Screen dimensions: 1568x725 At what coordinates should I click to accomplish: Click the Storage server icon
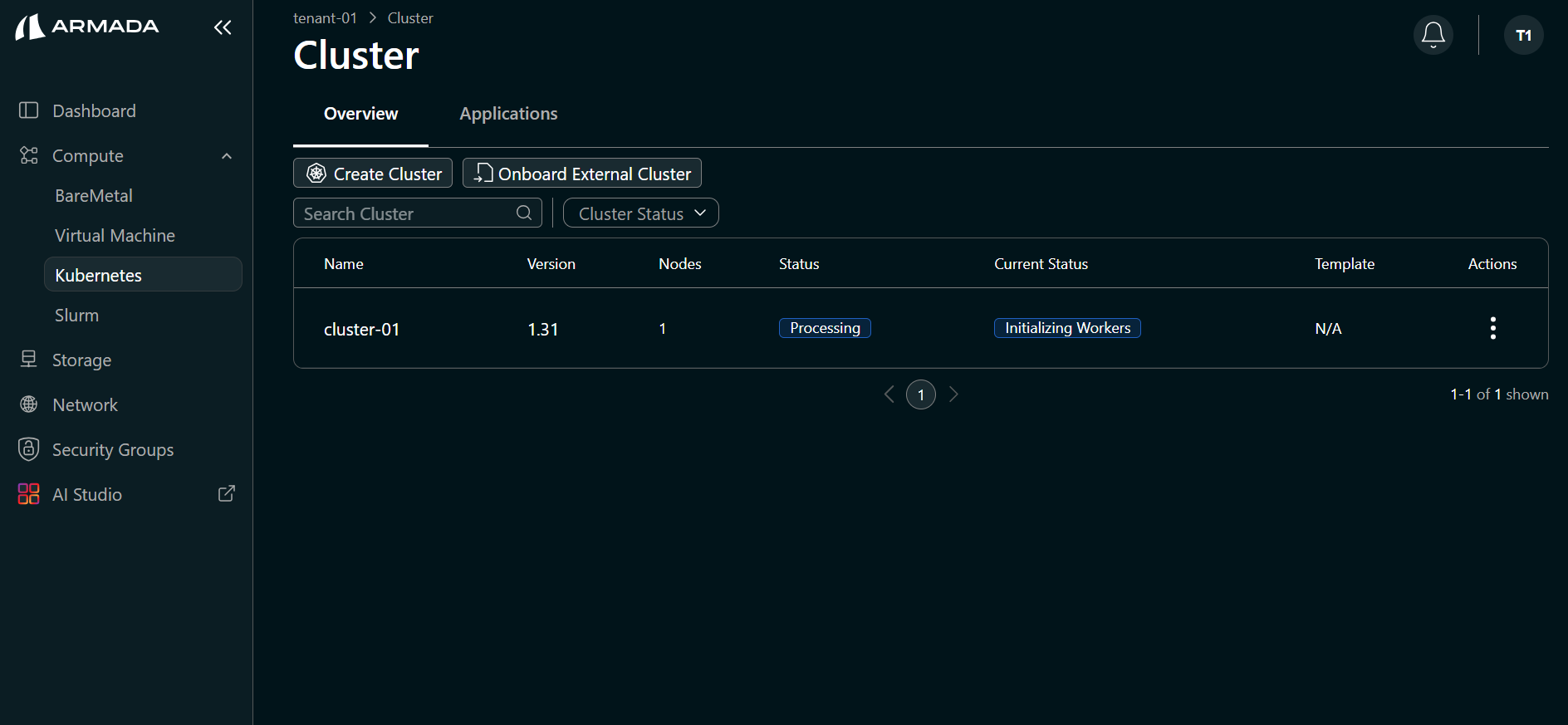pyautogui.click(x=29, y=359)
